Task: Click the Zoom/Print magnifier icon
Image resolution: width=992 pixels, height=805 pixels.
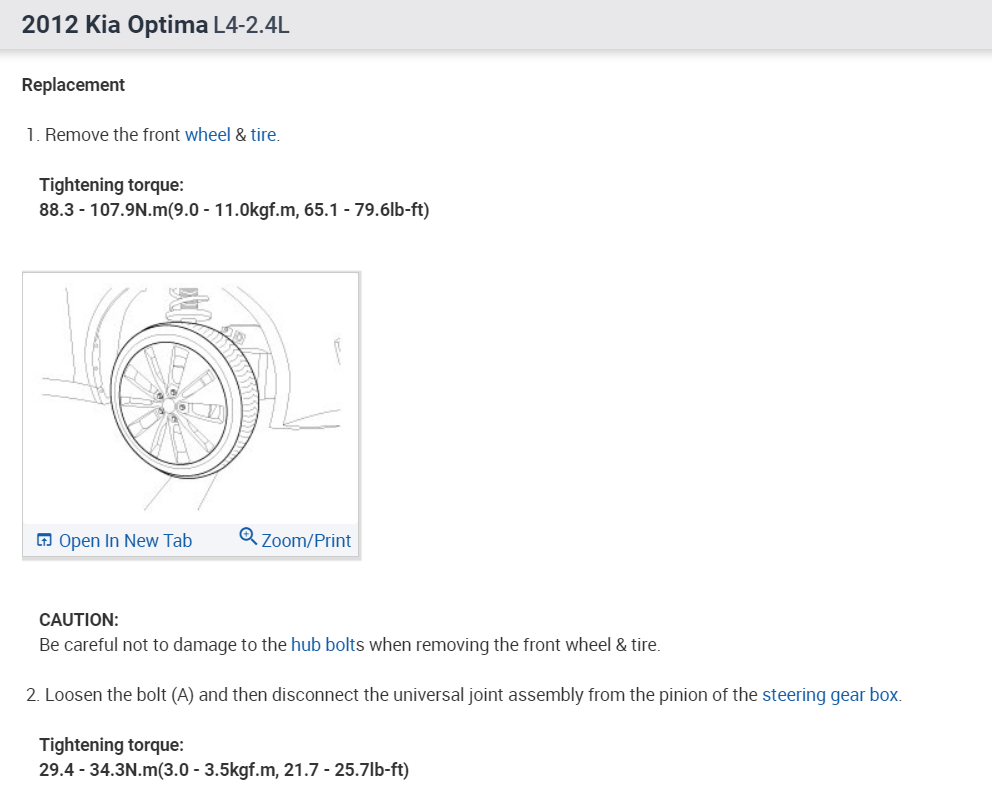Action: coord(248,537)
